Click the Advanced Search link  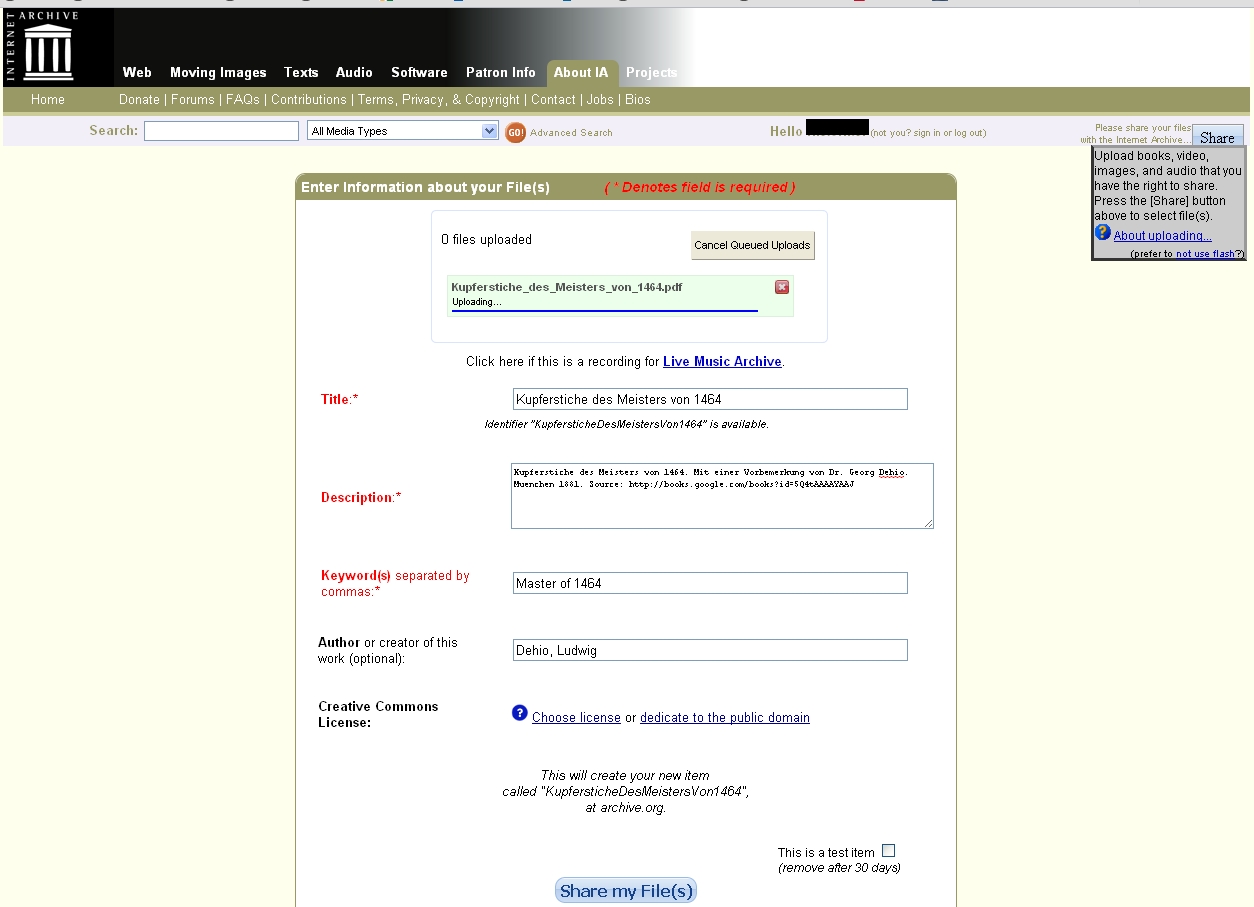571,133
